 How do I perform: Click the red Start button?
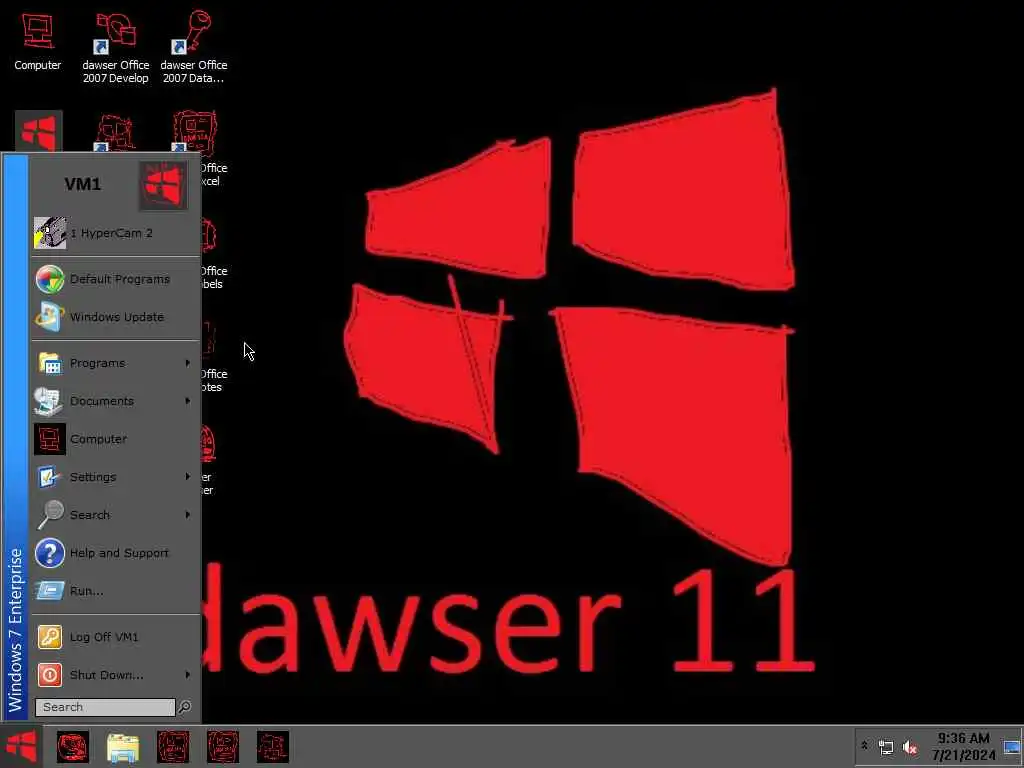tap(21, 746)
